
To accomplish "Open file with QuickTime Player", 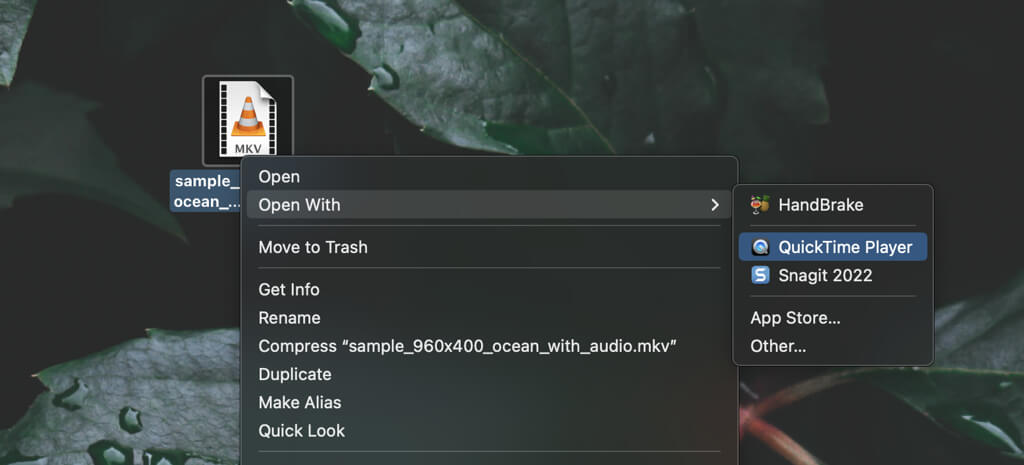I will point(833,248).
